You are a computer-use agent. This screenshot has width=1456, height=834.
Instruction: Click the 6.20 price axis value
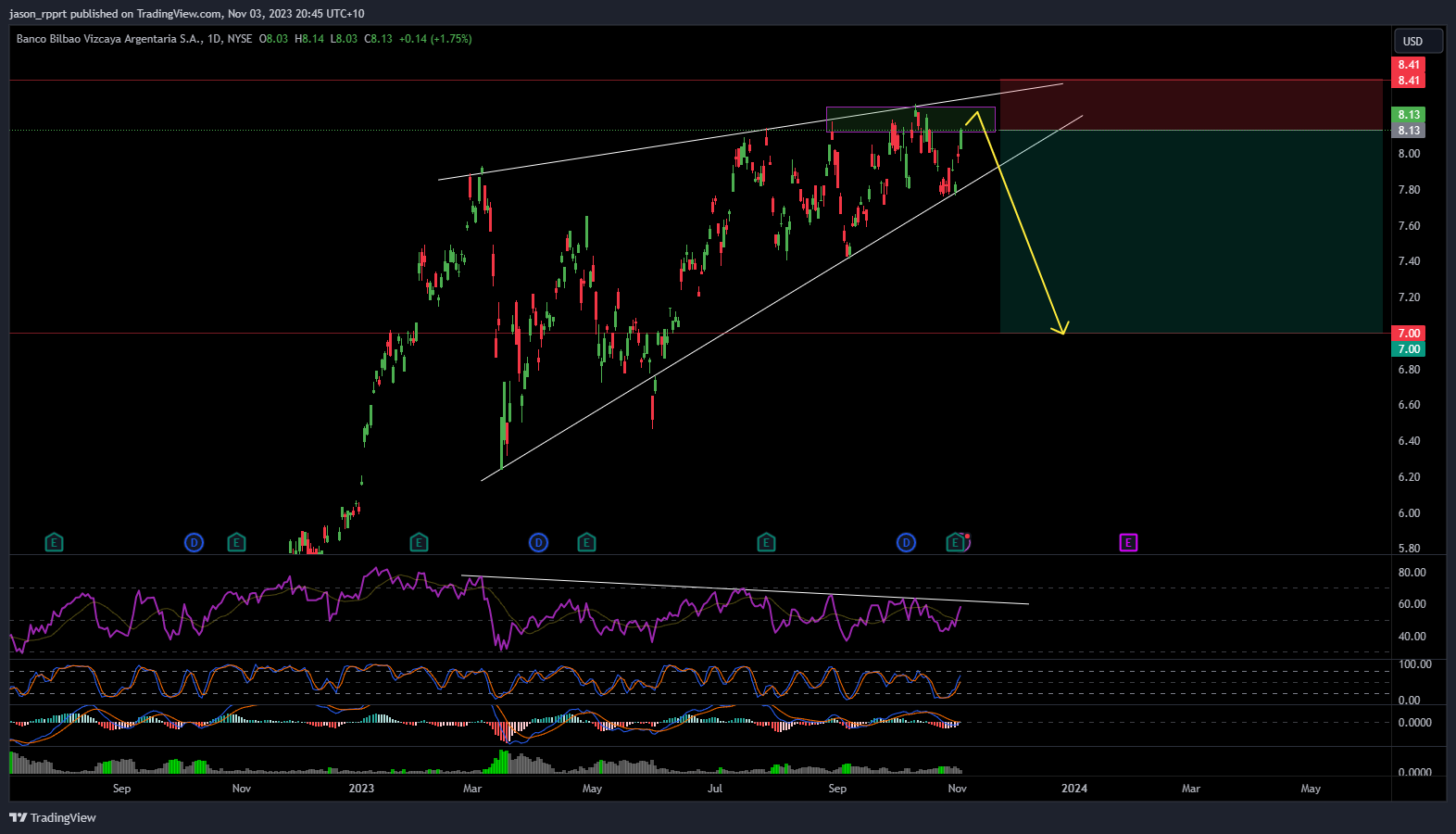pyautogui.click(x=1409, y=477)
